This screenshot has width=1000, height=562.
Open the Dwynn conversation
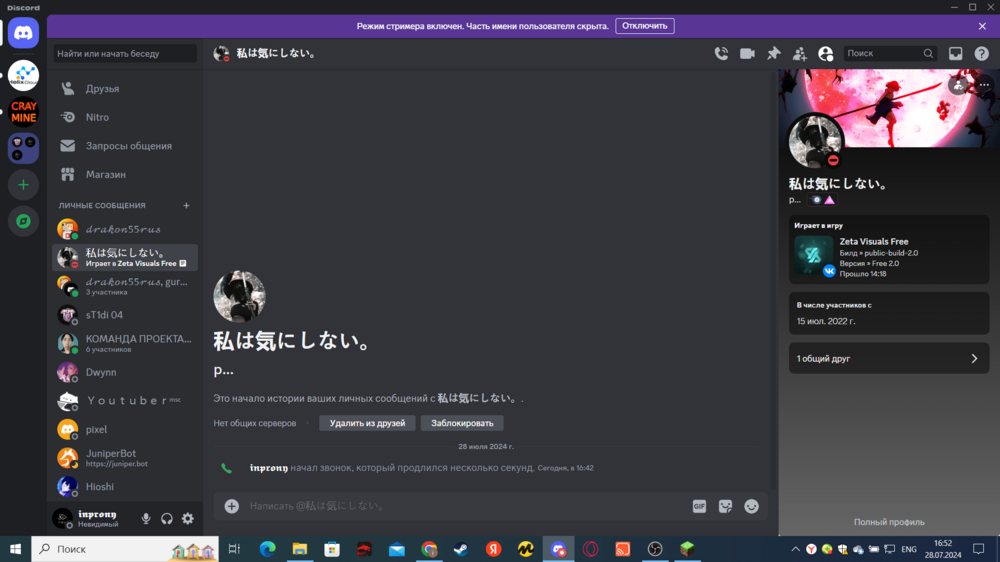[x=125, y=372]
